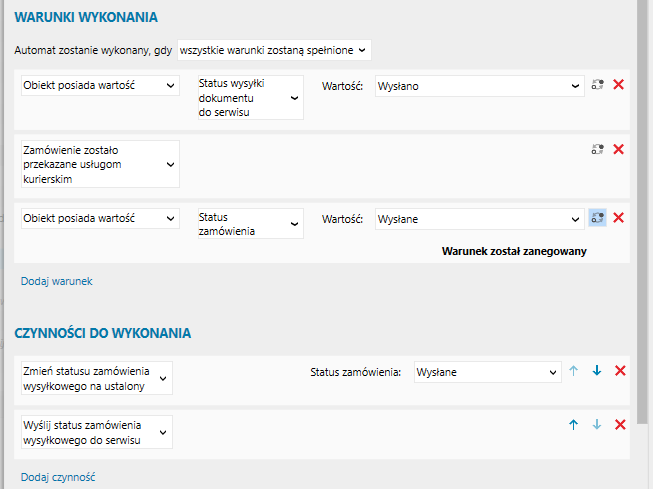653x489 pixels.
Task: Toggle negation for the courier services condition
Action: point(597,149)
